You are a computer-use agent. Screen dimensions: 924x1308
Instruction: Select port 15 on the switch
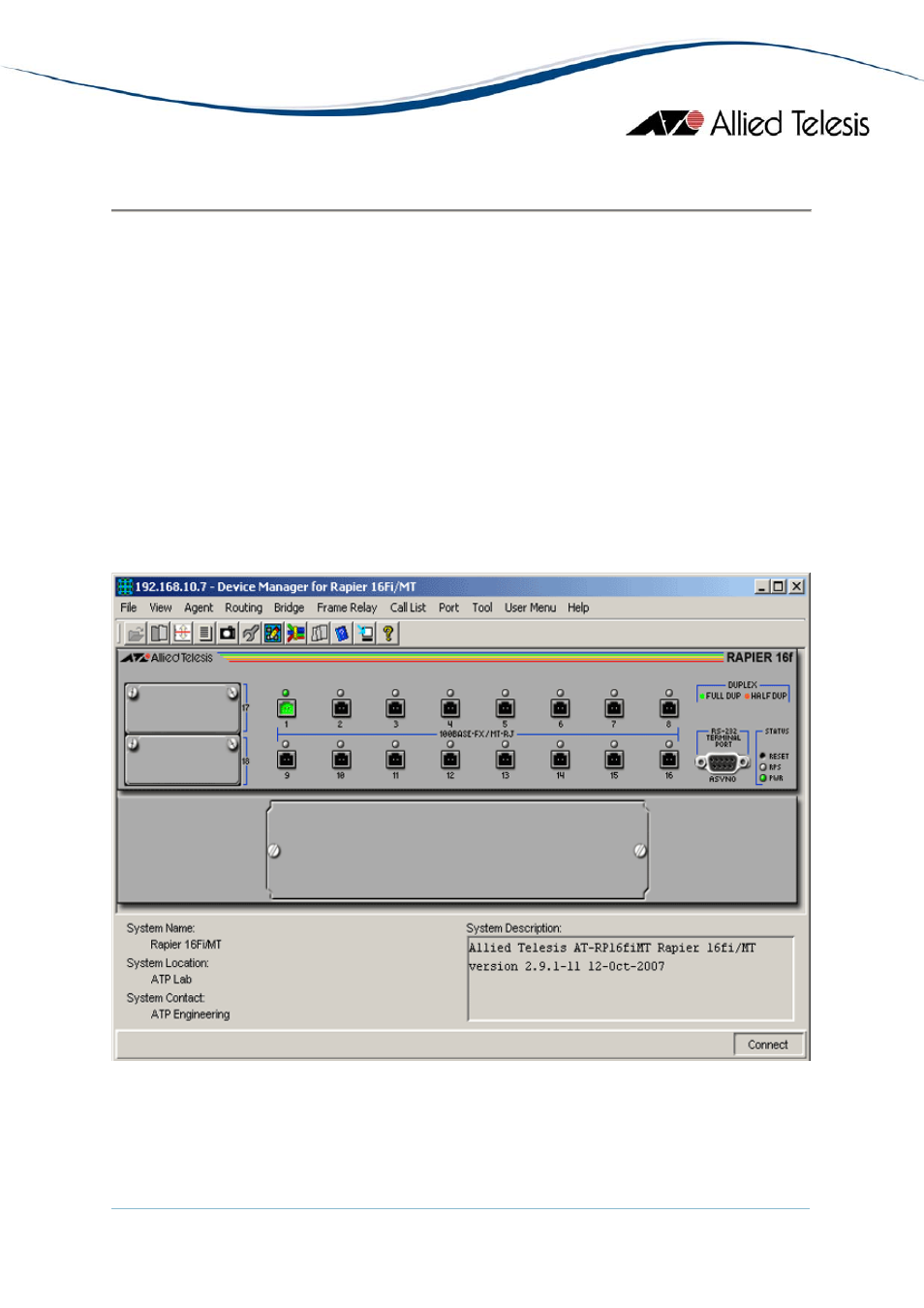[614, 760]
